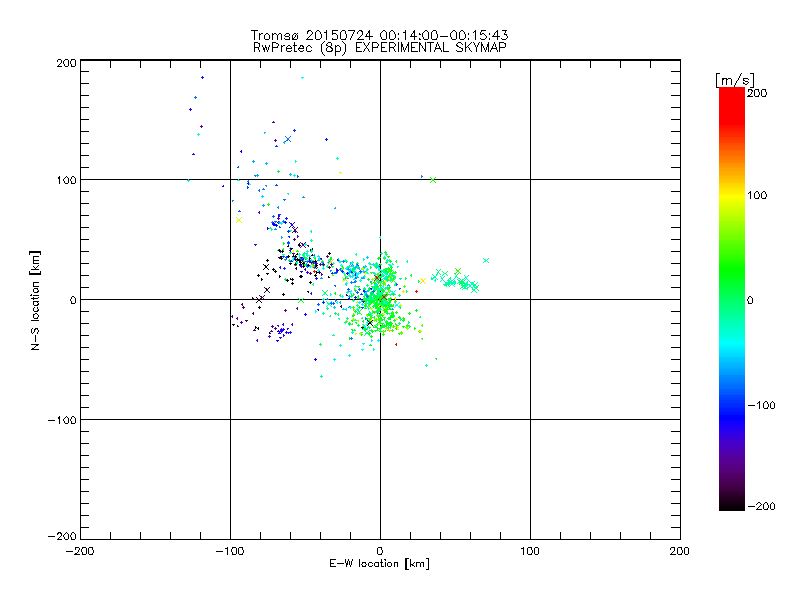Click the x-axis '100' tick label
This screenshot has width=800, height=600.
530,551
